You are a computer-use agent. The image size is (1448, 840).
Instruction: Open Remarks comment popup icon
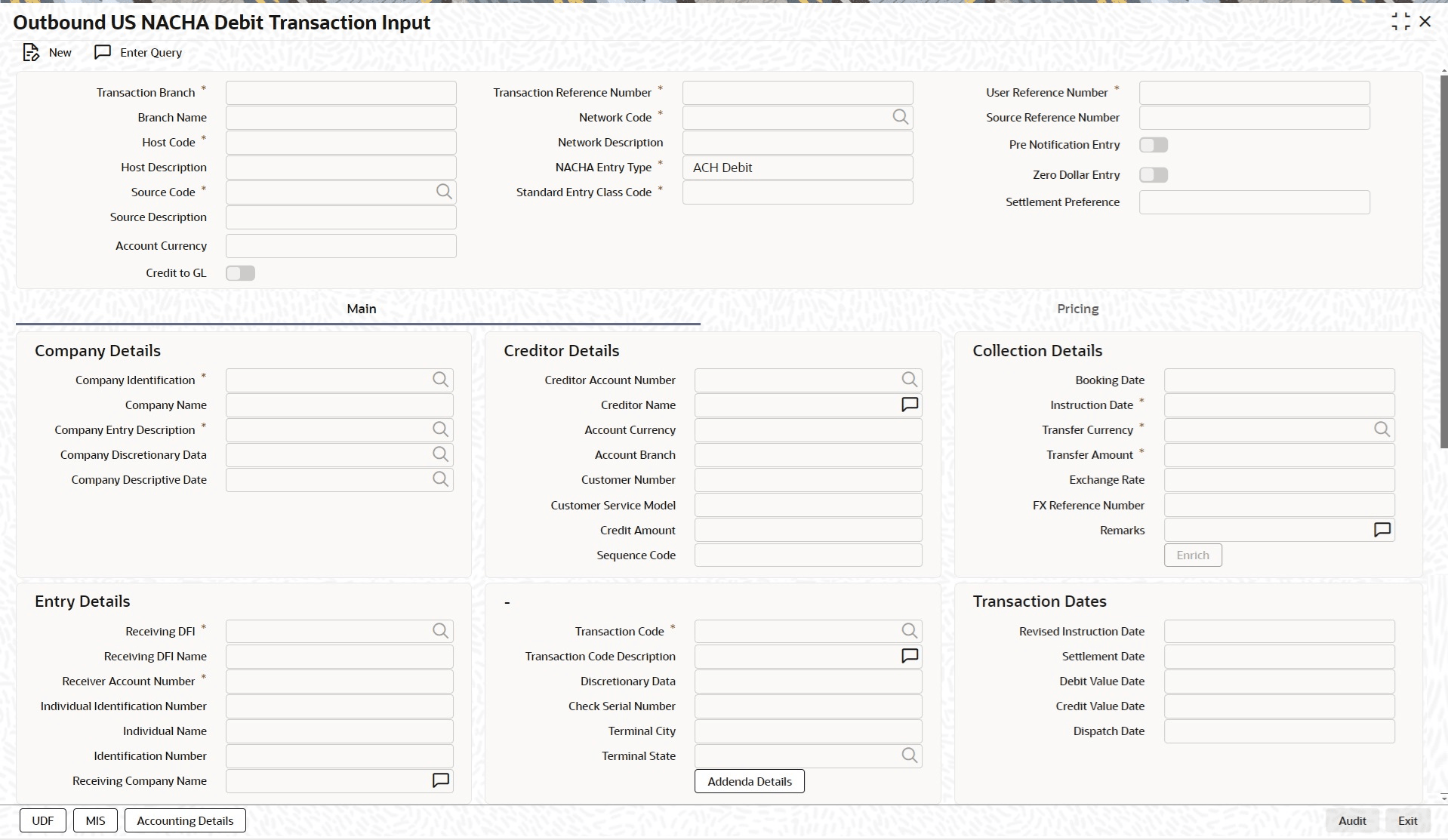(x=1382, y=530)
